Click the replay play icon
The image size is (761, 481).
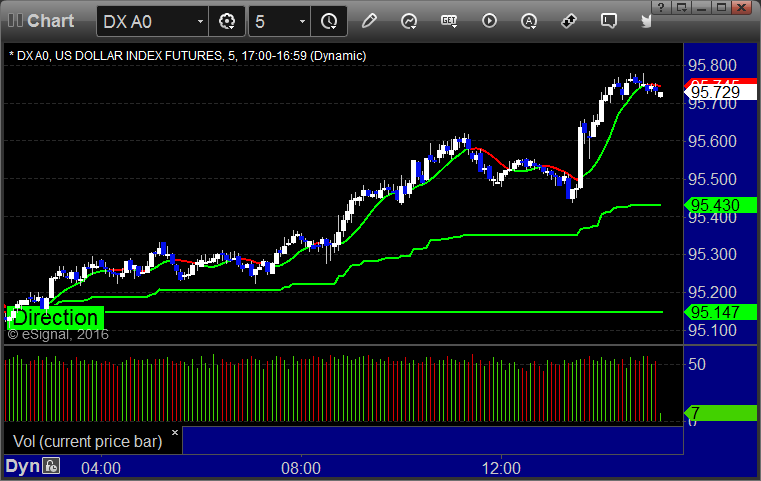pos(489,21)
